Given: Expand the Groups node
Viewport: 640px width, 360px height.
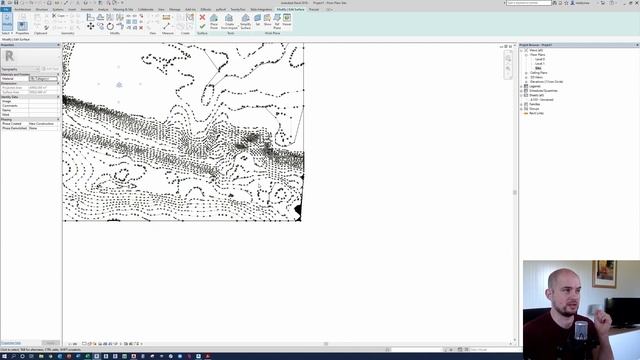Looking at the screenshot, I should coord(521,109).
